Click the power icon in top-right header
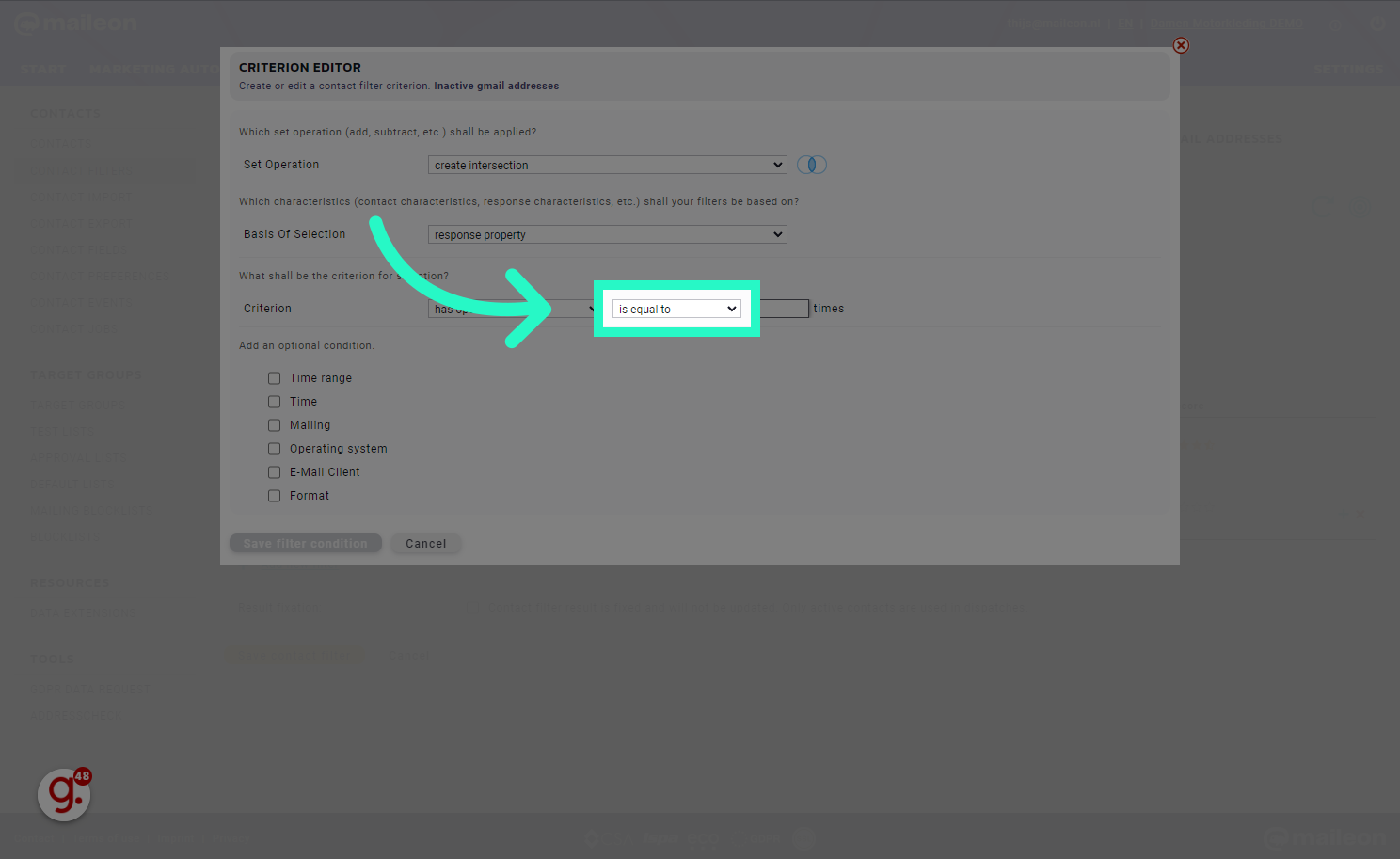1400x859 pixels. coord(1377,24)
